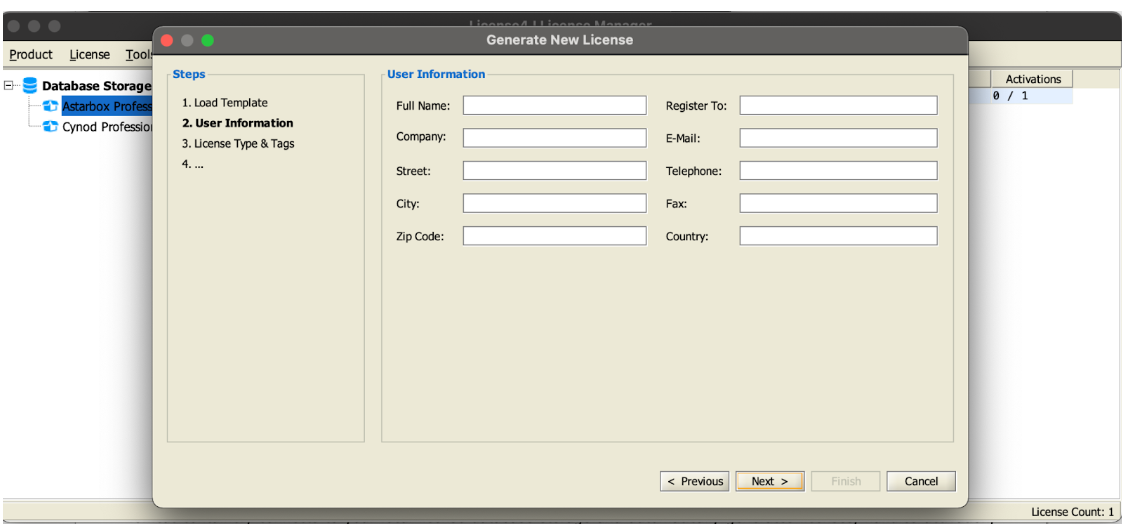The image size is (1122, 526).
Task: Focus the Zip Code field
Action: coord(554,236)
